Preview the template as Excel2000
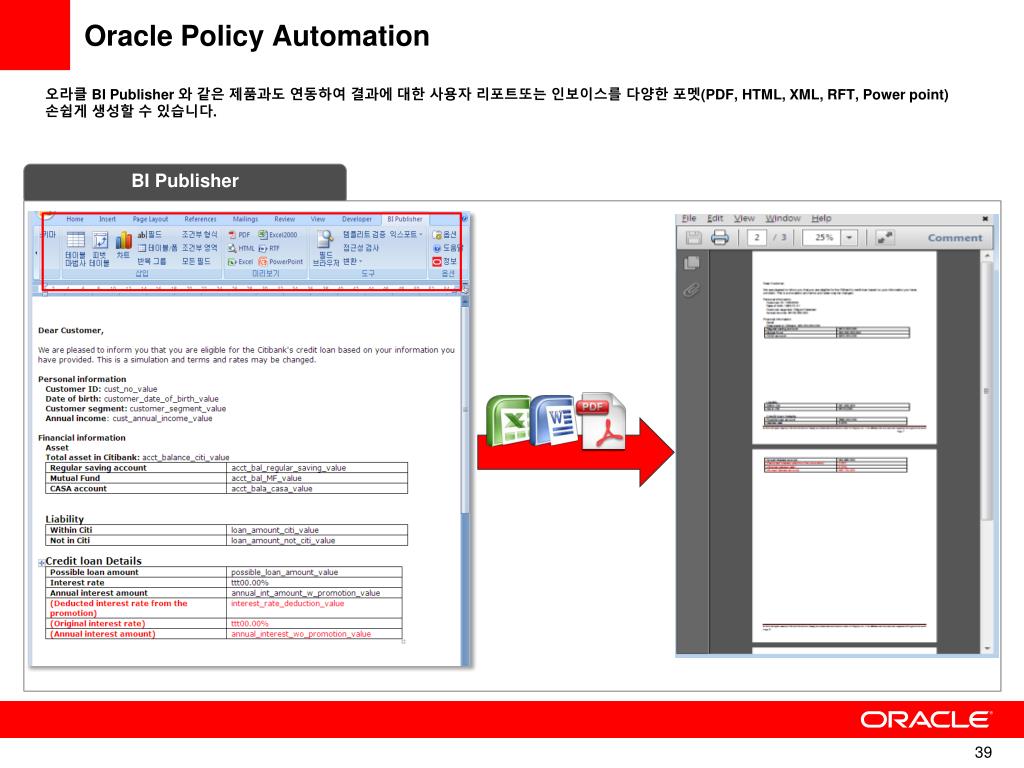 pos(278,234)
